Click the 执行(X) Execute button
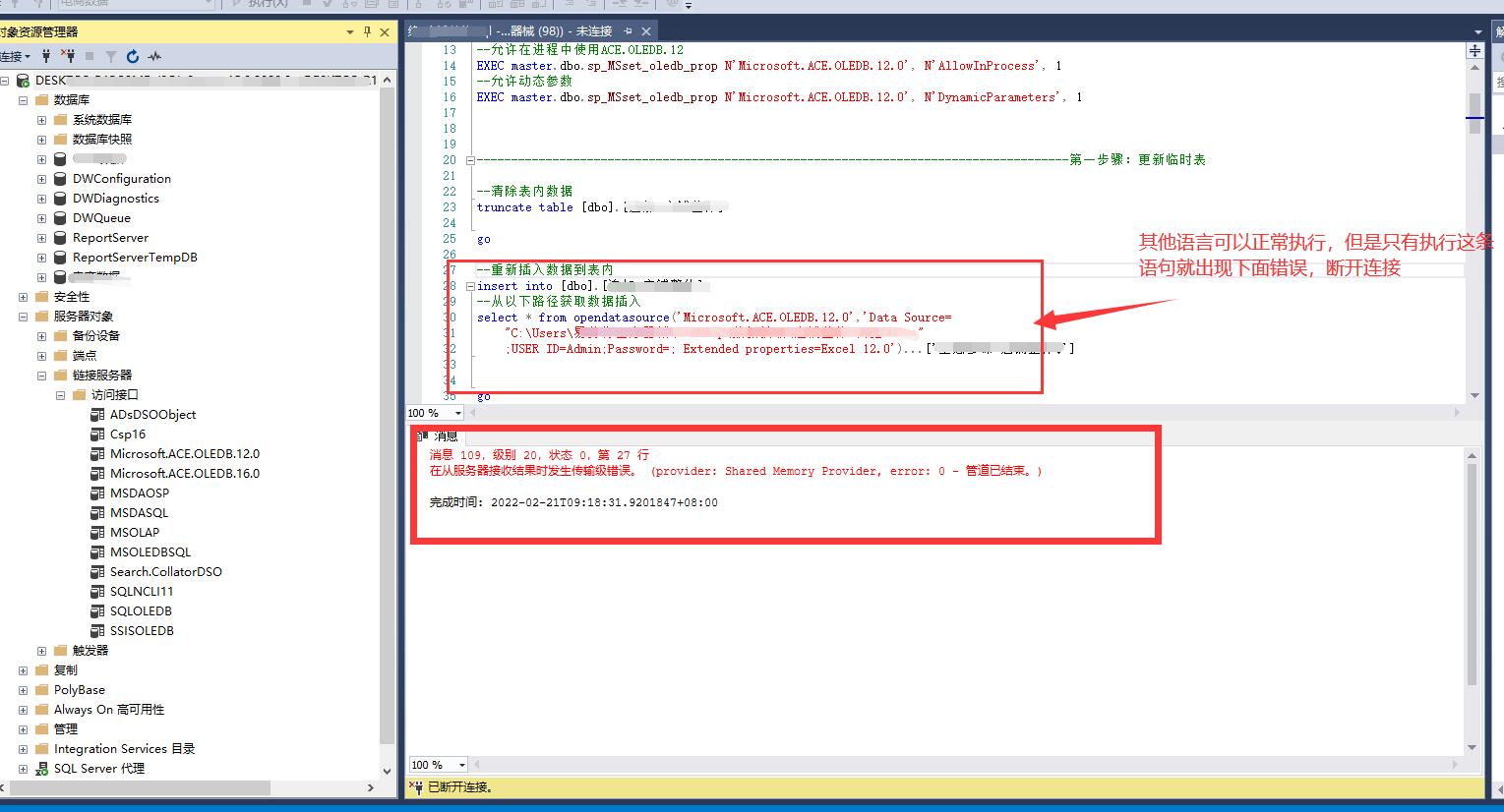Screen dimensions: 1504x812 (x=261, y=6)
